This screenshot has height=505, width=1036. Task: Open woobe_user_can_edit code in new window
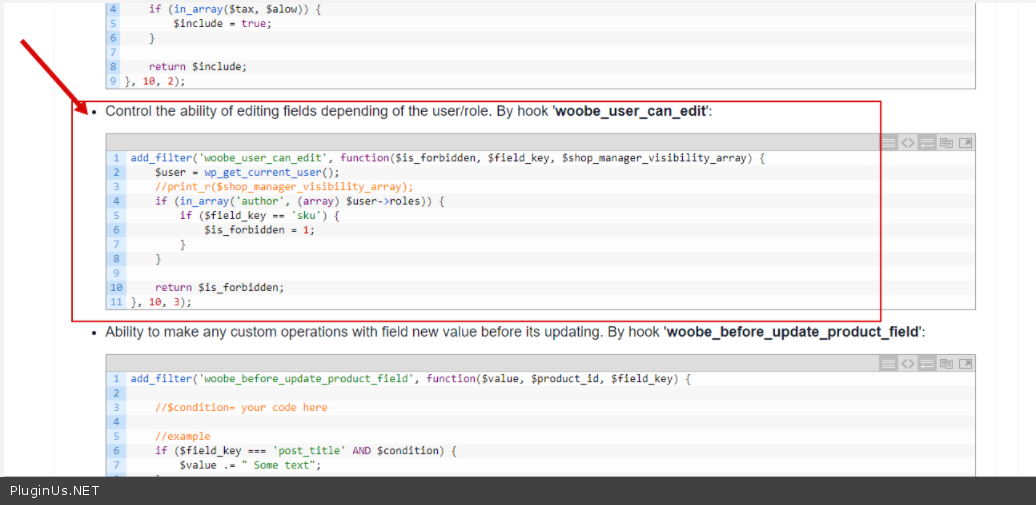click(x=965, y=143)
